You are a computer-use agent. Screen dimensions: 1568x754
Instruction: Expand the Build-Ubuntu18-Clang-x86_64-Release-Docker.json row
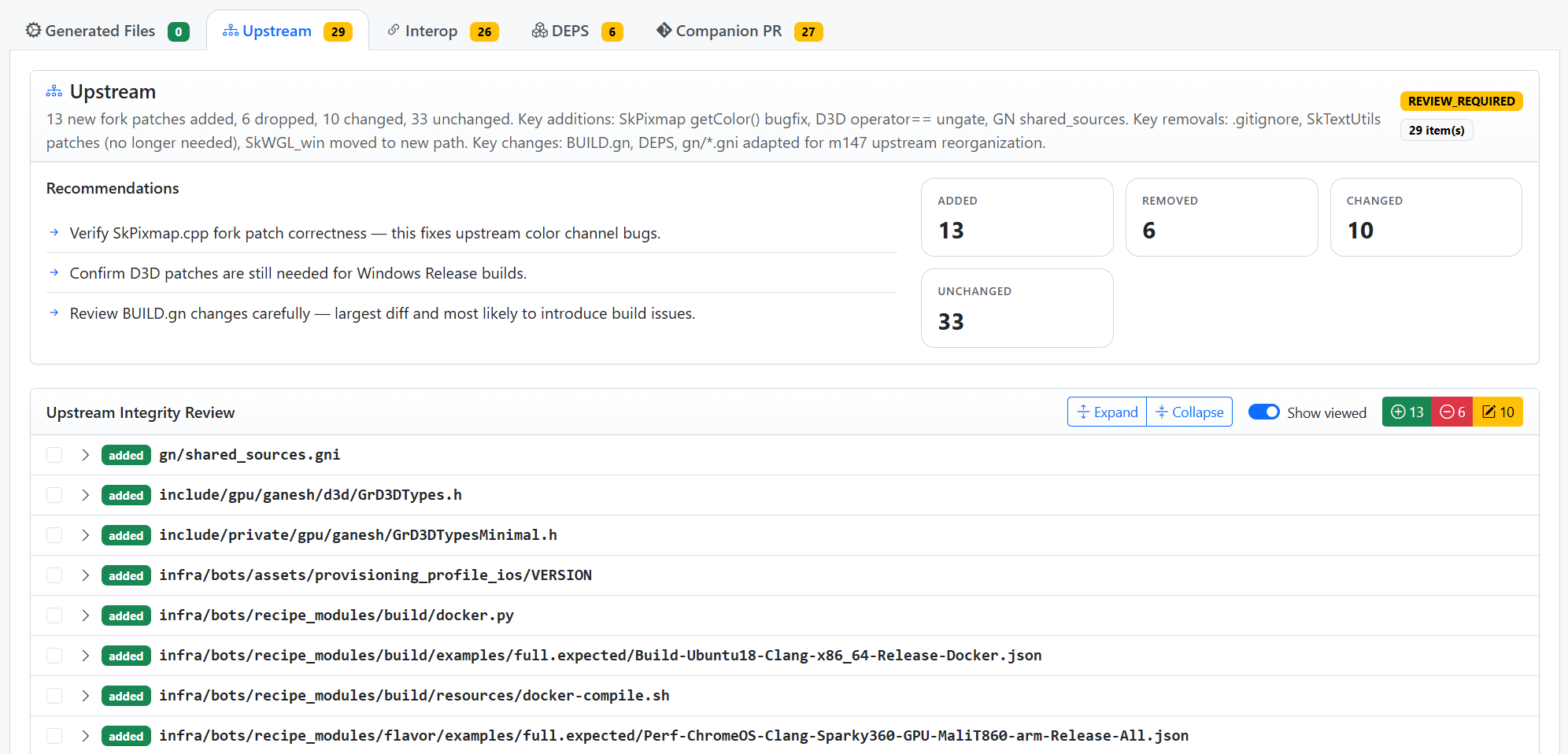[85, 656]
